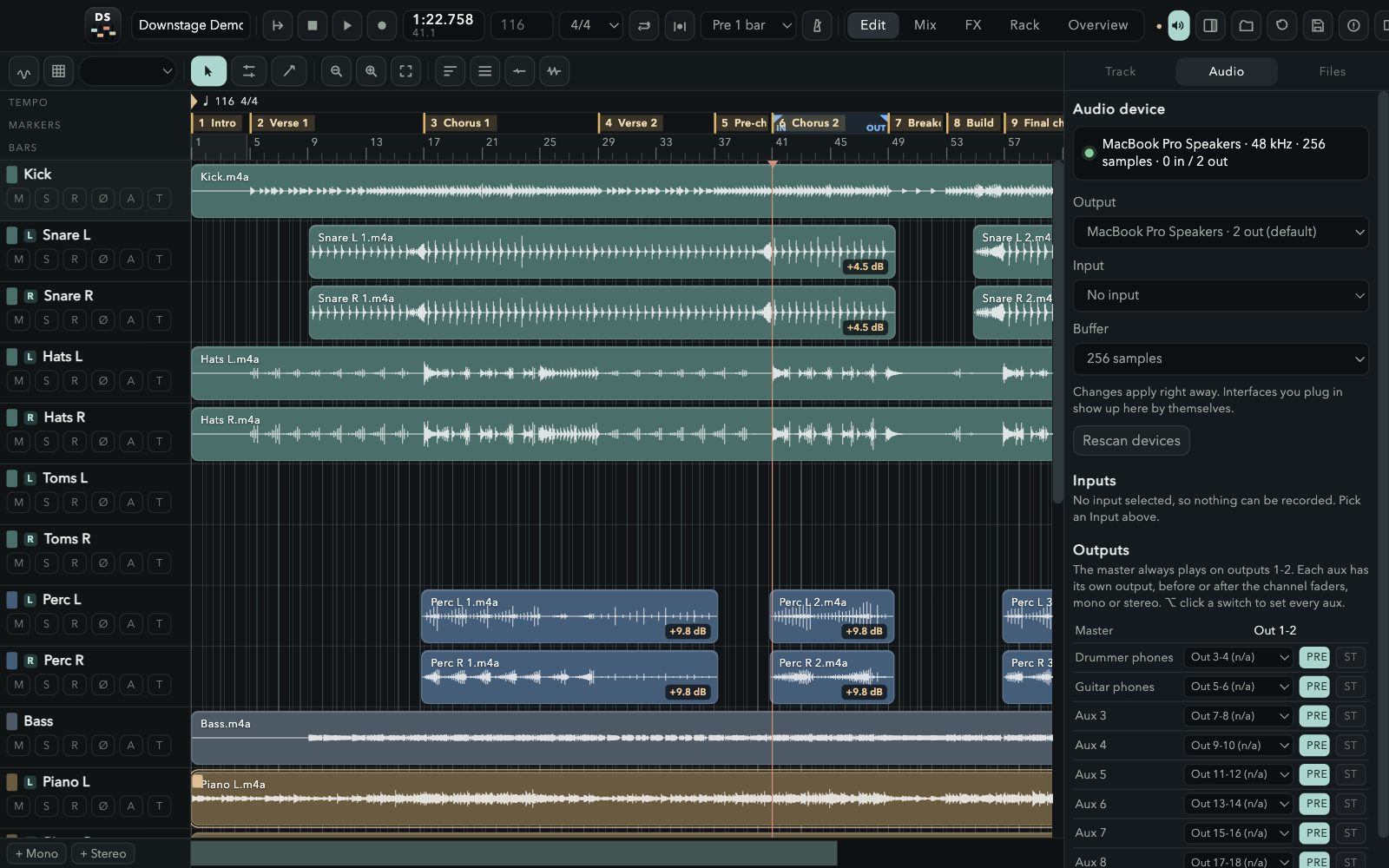Click the speaker audio output icon
The width and height of the screenshot is (1389, 868).
(1179, 25)
